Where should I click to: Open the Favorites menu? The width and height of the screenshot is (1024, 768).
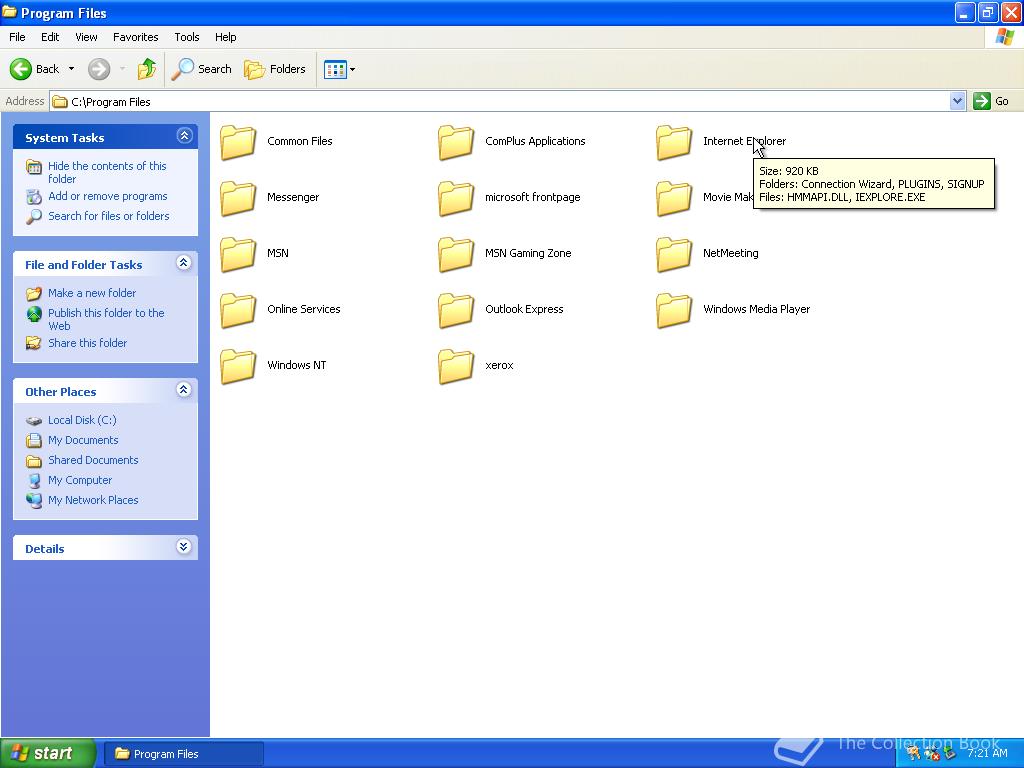pos(135,37)
